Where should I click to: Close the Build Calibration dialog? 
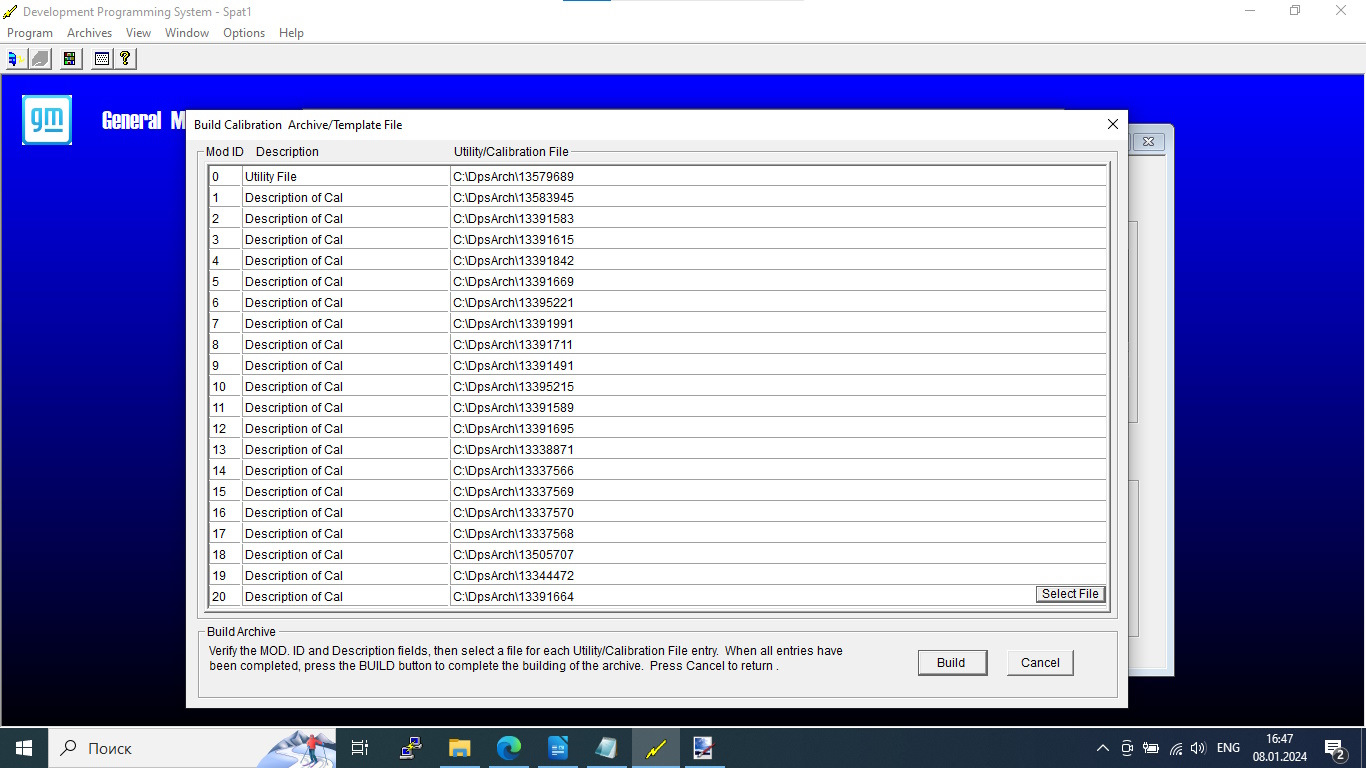[x=1113, y=125]
